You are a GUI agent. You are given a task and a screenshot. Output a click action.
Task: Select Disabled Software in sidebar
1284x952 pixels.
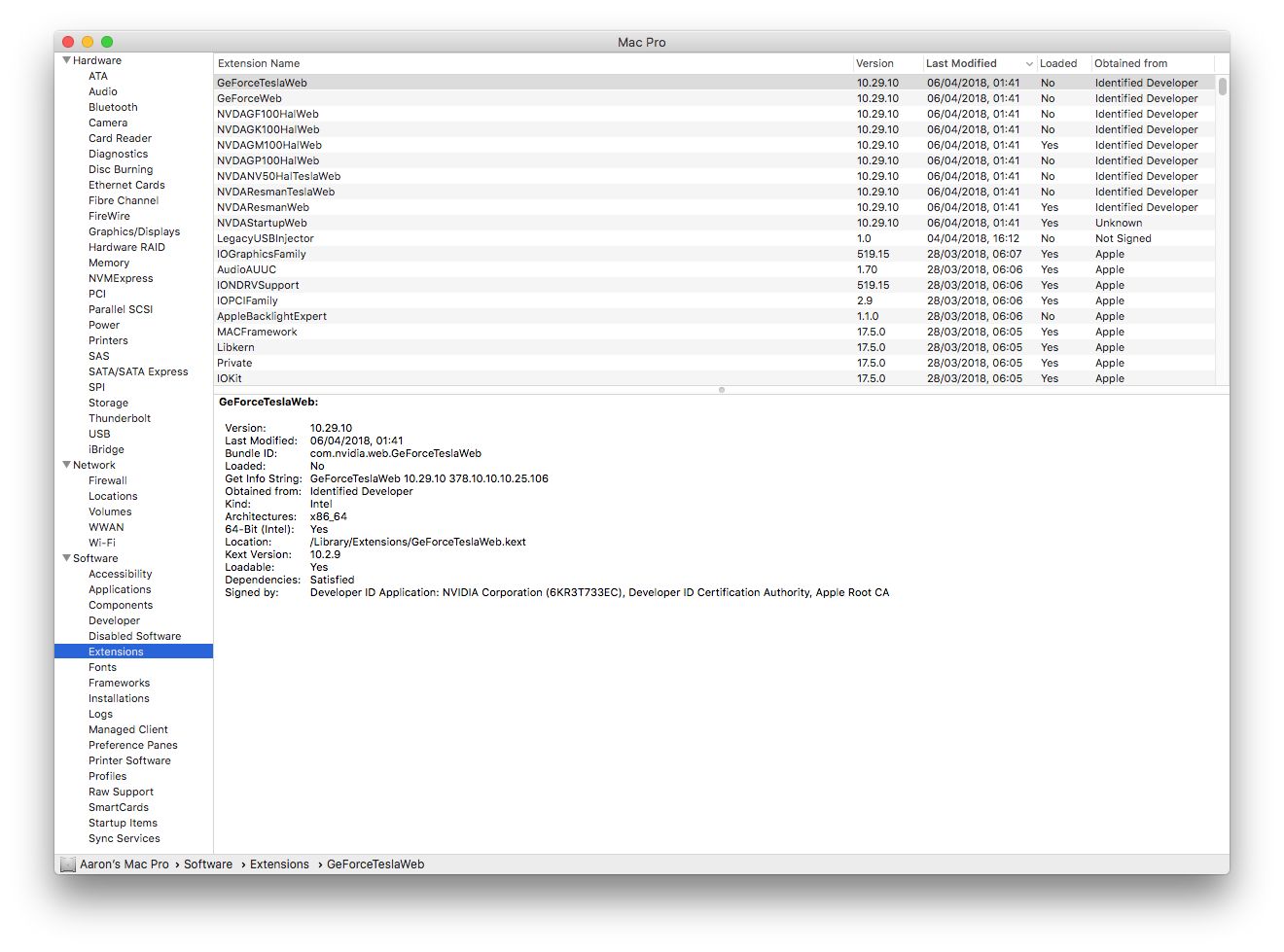135,636
